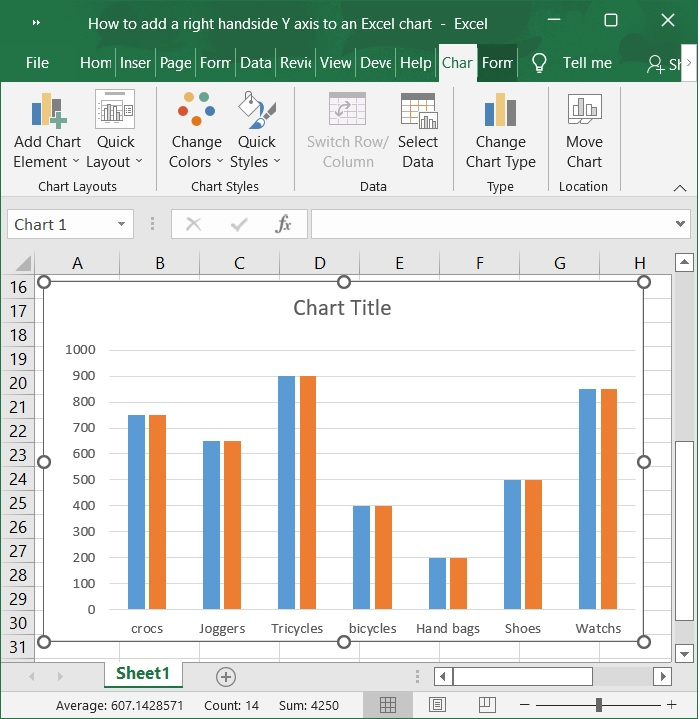Open Quick Styles gallery
700x719 pixels.
pos(256,131)
